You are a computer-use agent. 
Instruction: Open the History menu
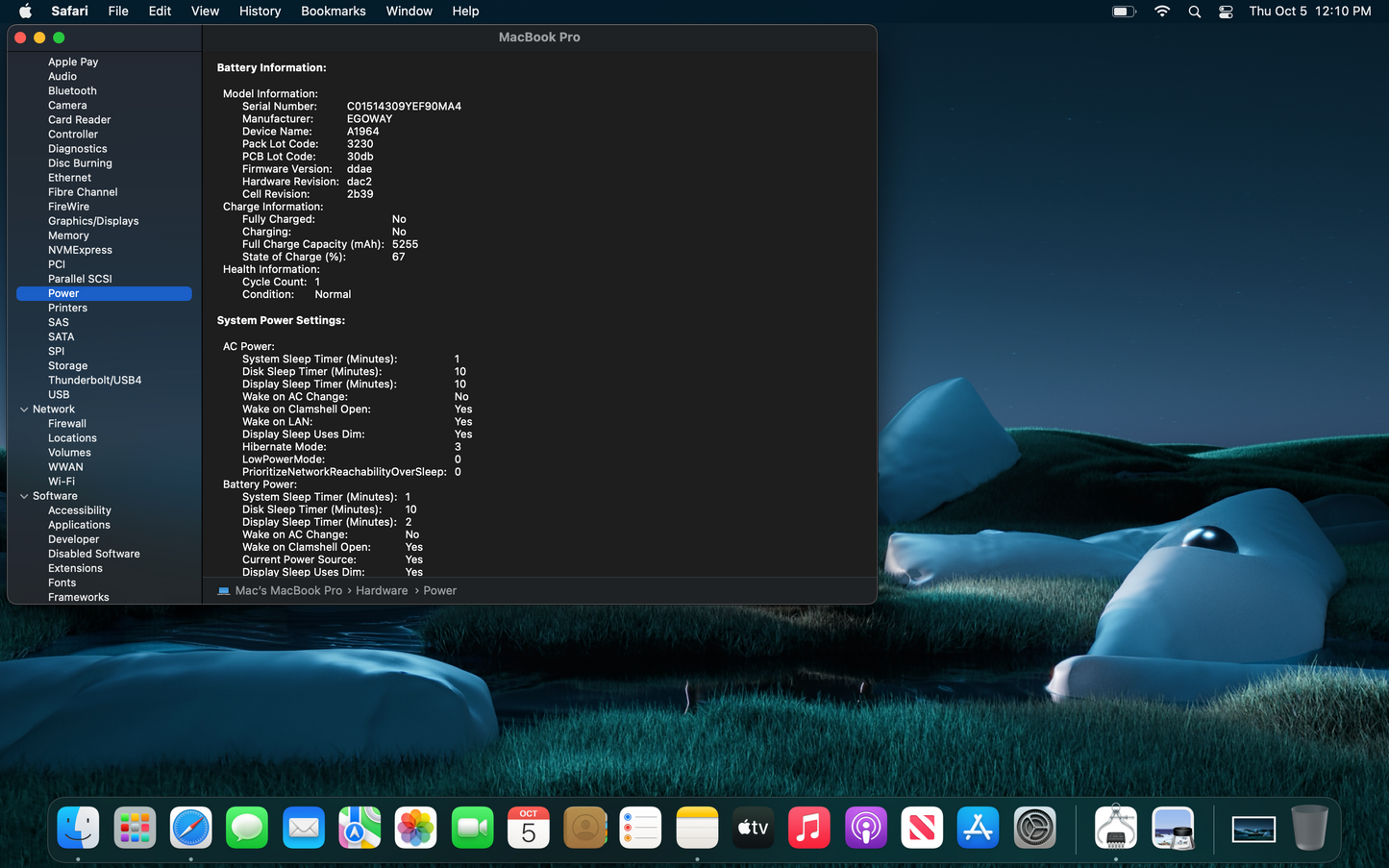point(260,12)
